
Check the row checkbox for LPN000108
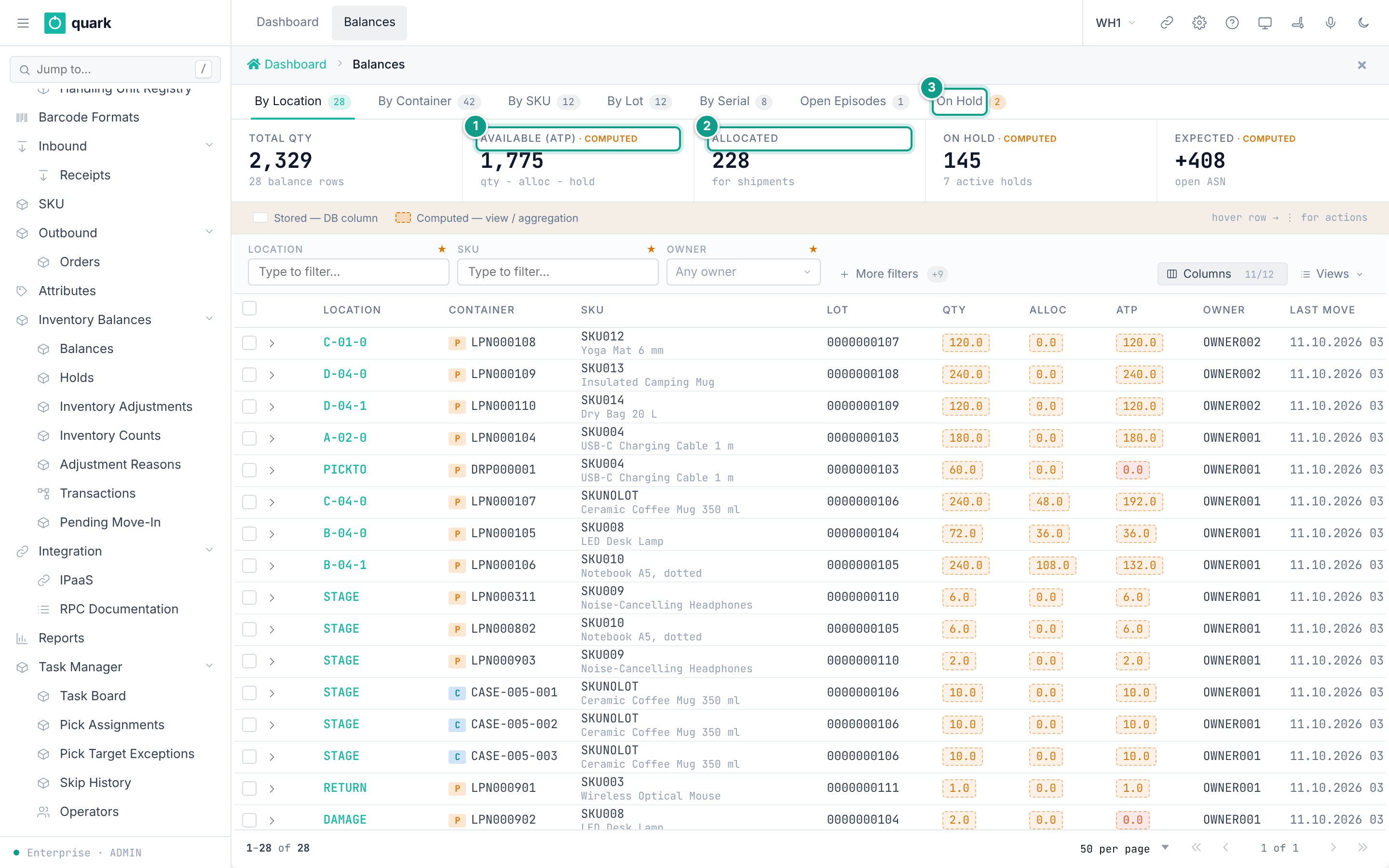click(x=249, y=343)
